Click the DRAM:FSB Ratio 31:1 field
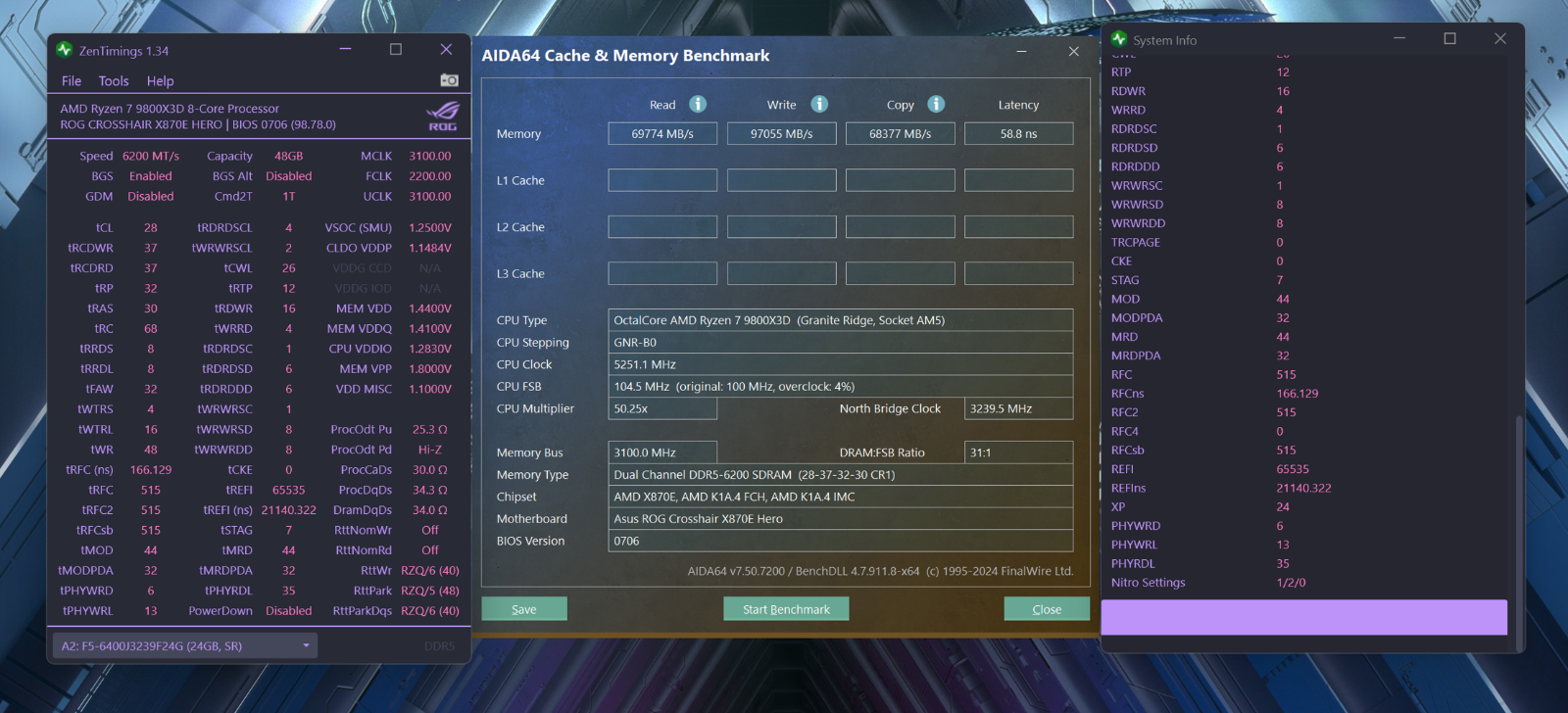This screenshot has height=713, width=1568. (x=1019, y=452)
